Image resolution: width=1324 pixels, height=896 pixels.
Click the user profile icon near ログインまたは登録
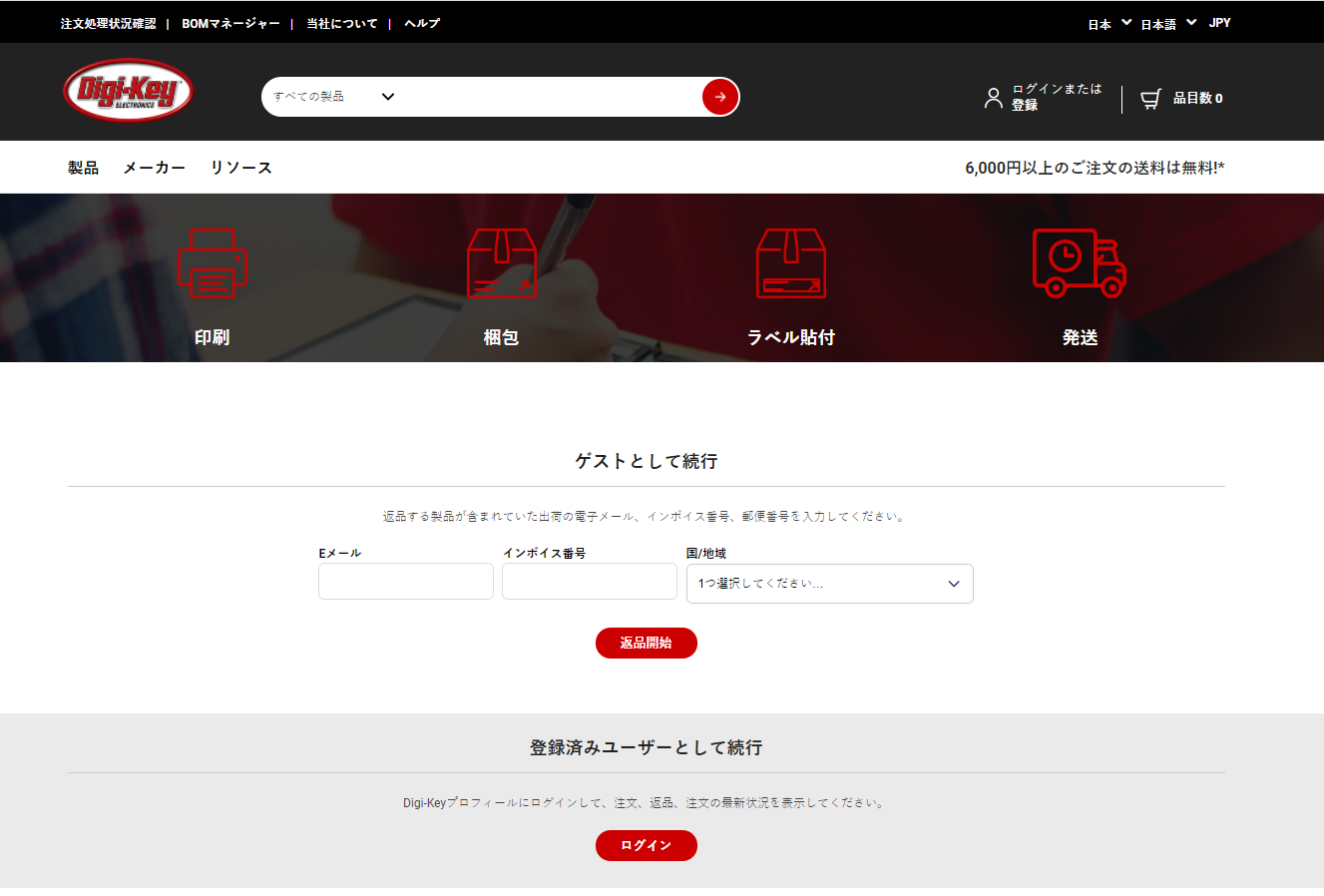[x=993, y=98]
